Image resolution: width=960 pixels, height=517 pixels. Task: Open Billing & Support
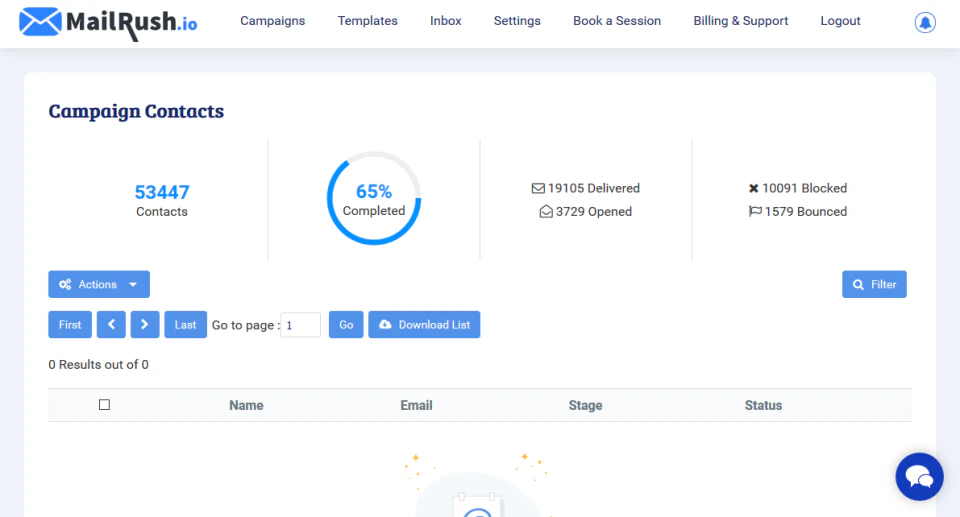(x=741, y=21)
